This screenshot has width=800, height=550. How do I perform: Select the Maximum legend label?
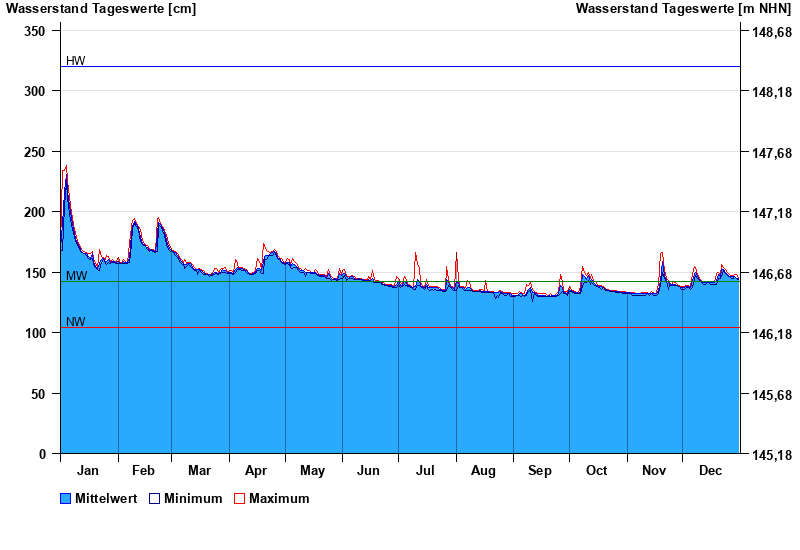(x=279, y=499)
